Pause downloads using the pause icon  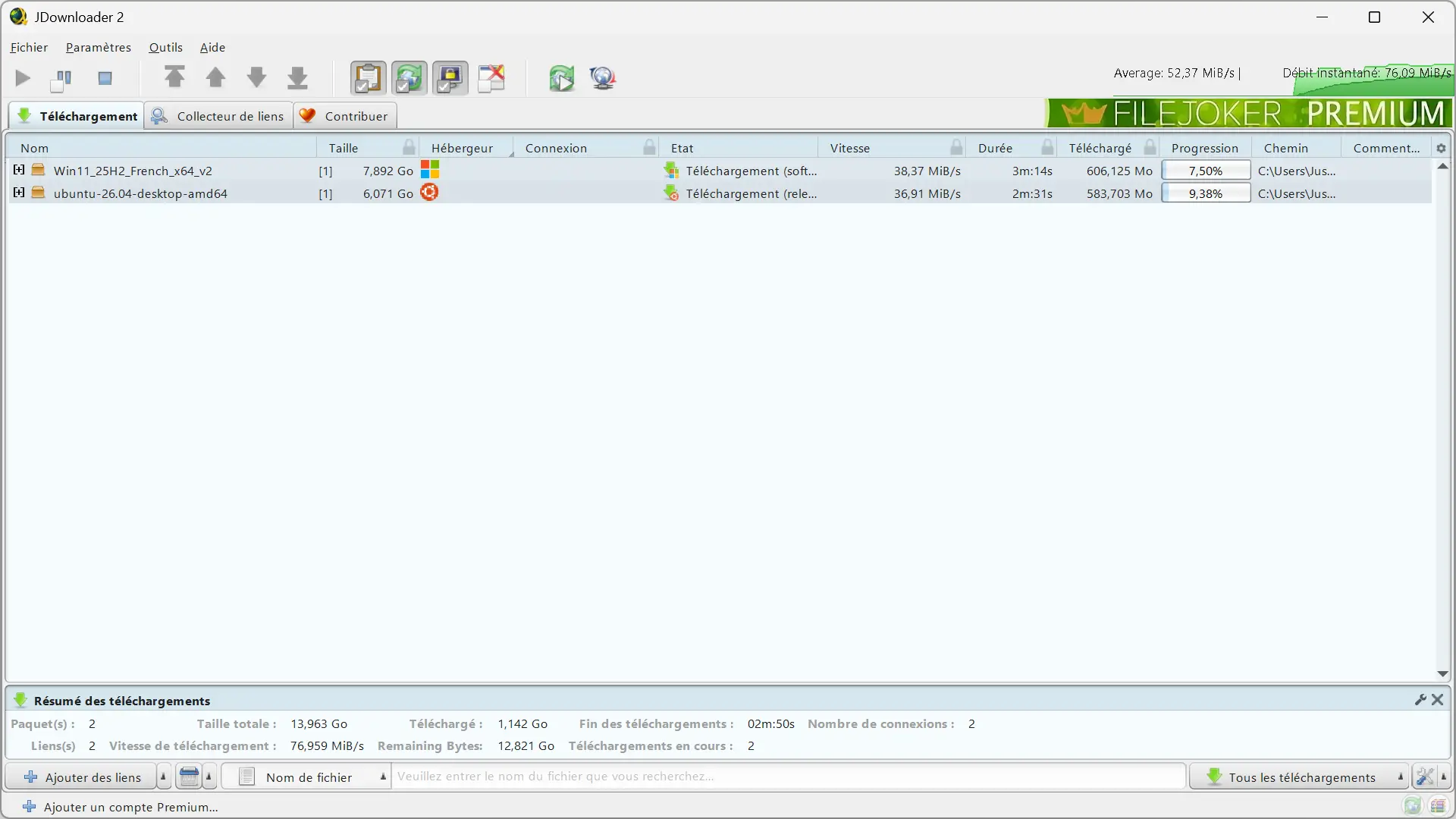pos(61,78)
